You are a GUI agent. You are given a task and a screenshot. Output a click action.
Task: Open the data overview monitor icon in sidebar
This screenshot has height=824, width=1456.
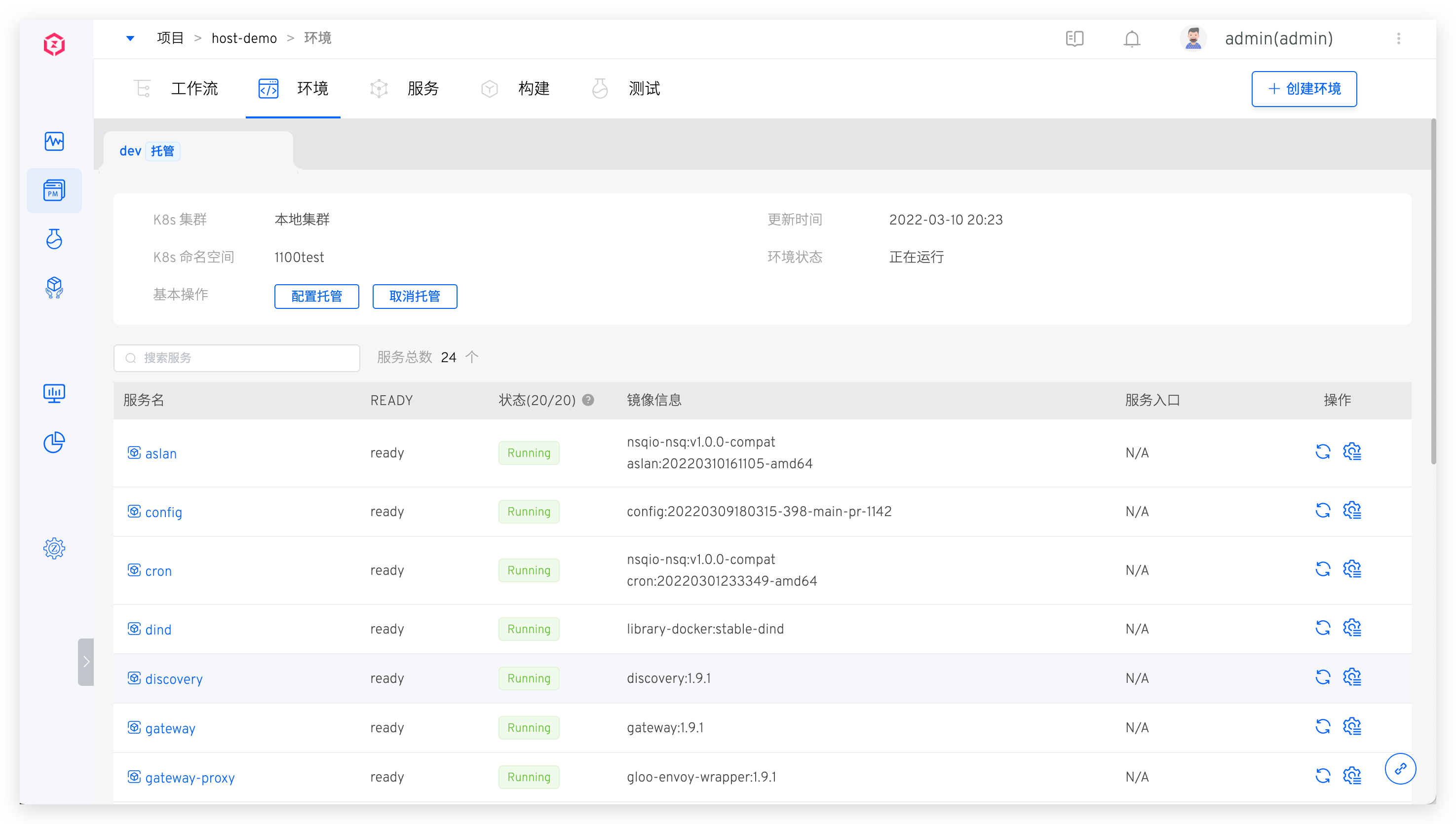[x=54, y=393]
